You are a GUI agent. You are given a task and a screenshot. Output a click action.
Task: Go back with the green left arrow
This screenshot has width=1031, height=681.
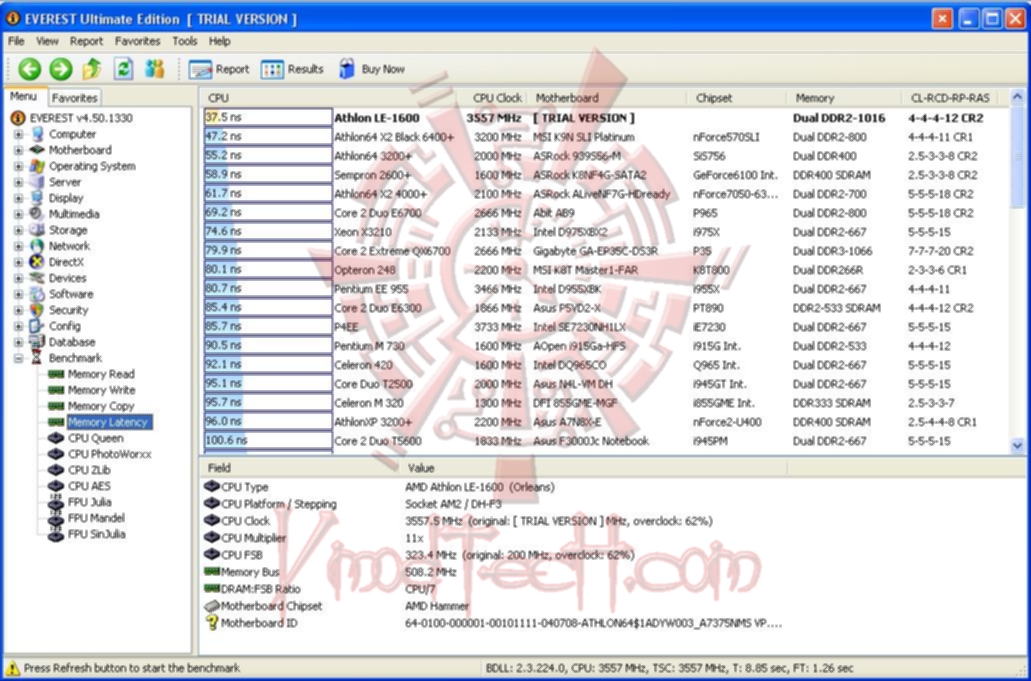pos(29,69)
